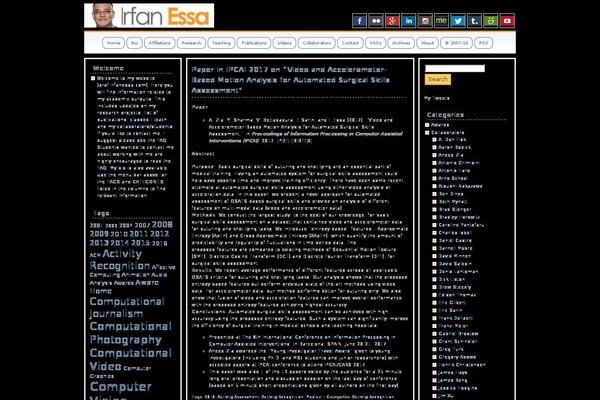The height and width of the screenshot is (400, 600).
Task: Select the Aware Home tag
Action: pyautogui.click(x=124, y=287)
